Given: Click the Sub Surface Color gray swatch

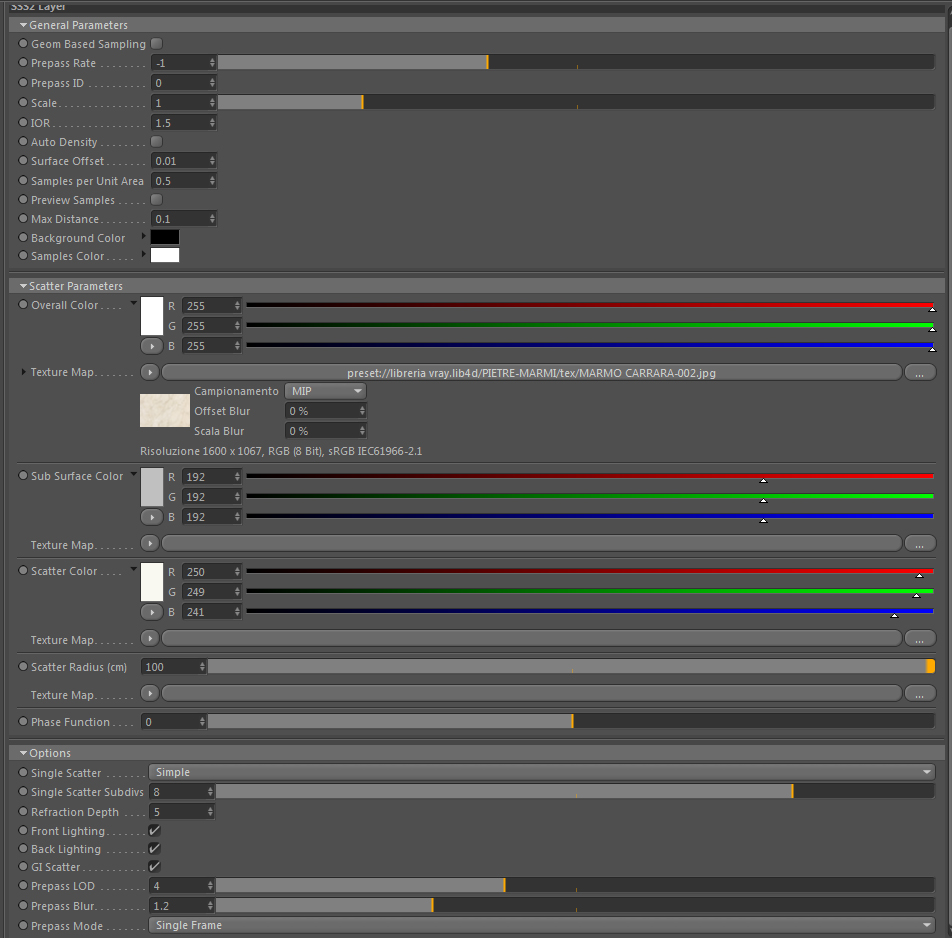Looking at the screenshot, I should pyautogui.click(x=152, y=487).
